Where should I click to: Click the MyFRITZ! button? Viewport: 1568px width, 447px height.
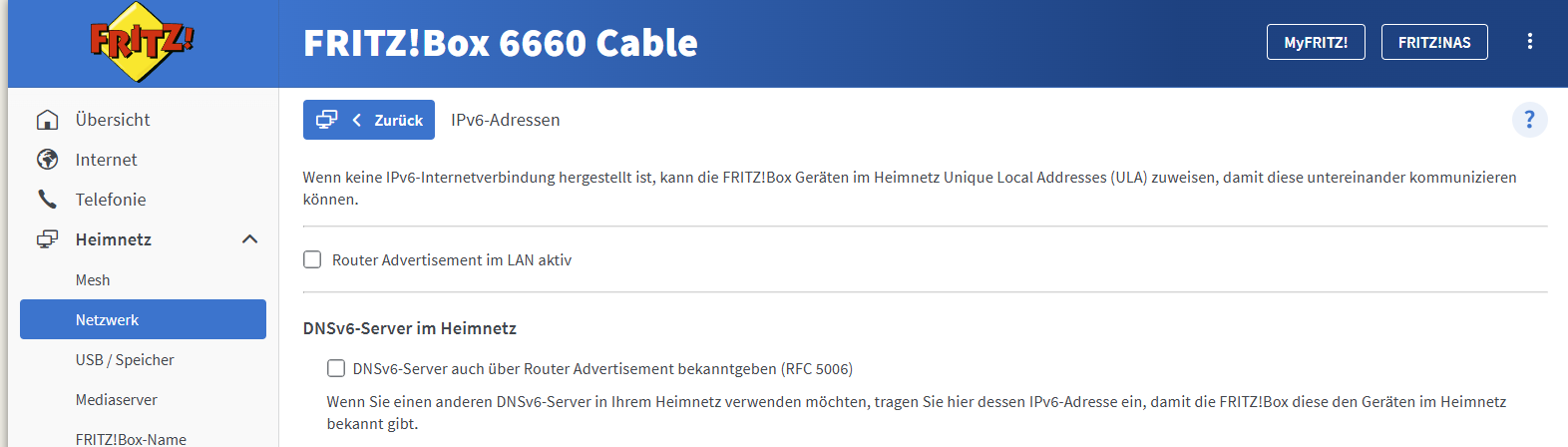click(x=1315, y=42)
